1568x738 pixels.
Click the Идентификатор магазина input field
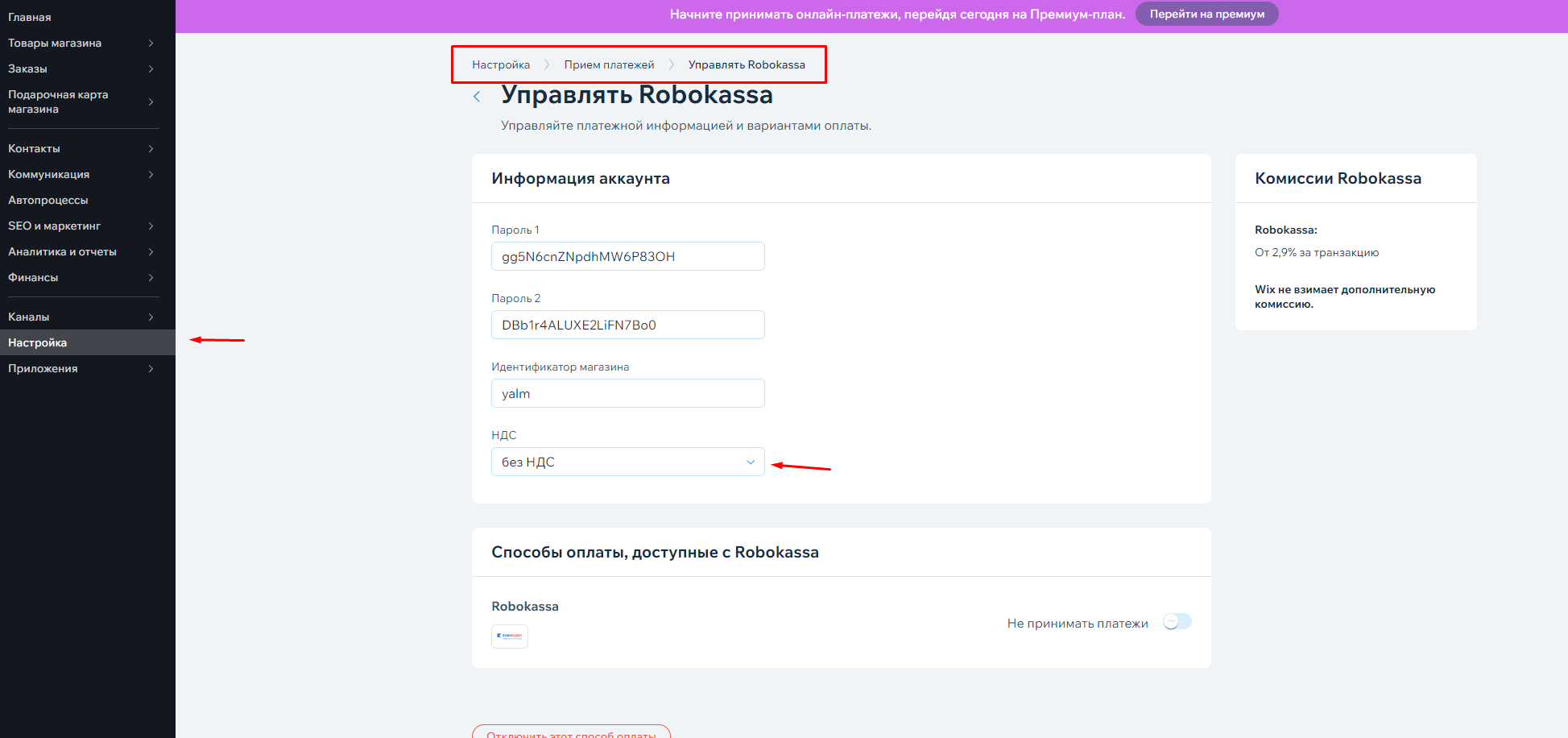628,393
